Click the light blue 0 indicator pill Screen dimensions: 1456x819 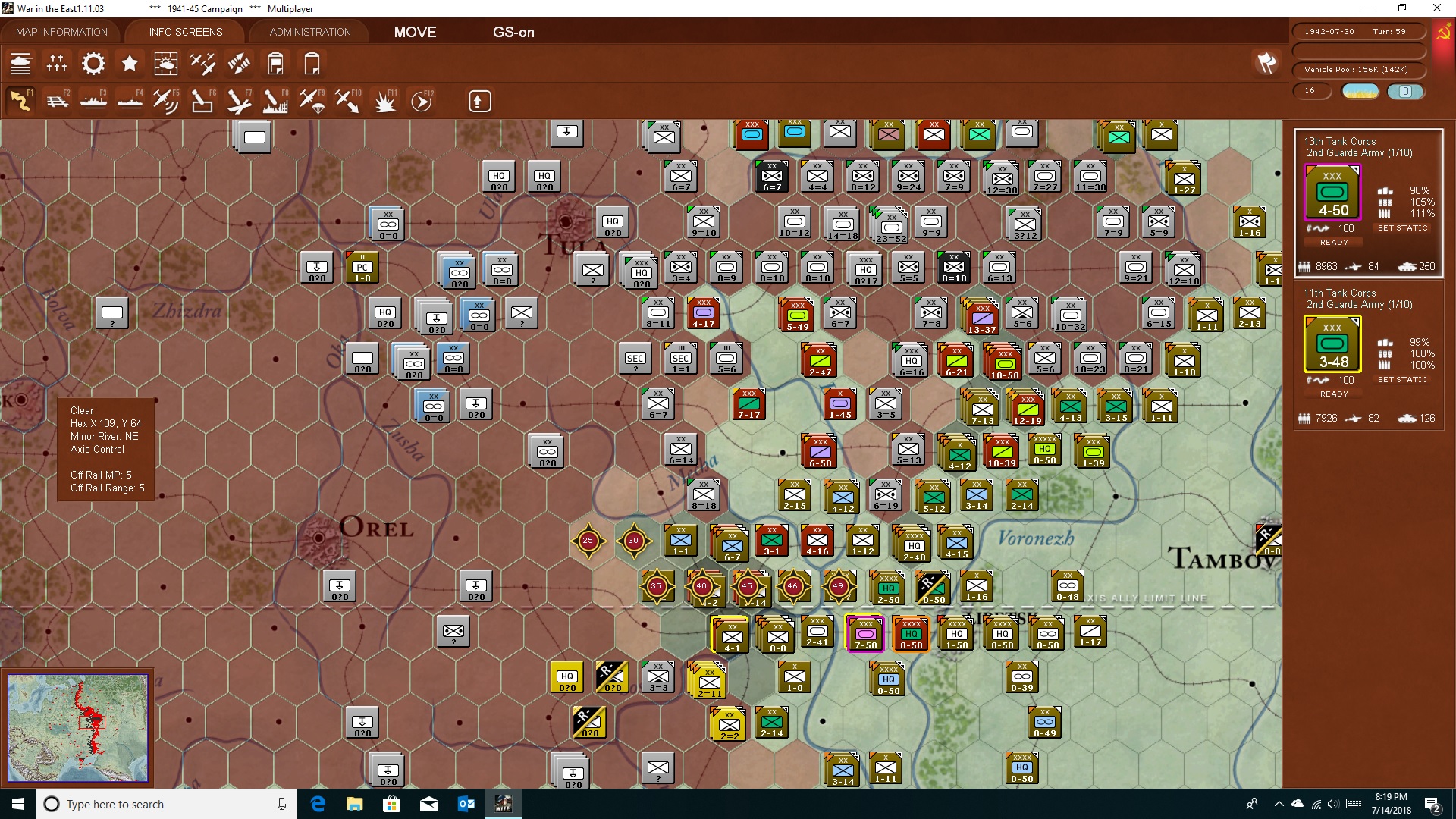(x=1405, y=92)
